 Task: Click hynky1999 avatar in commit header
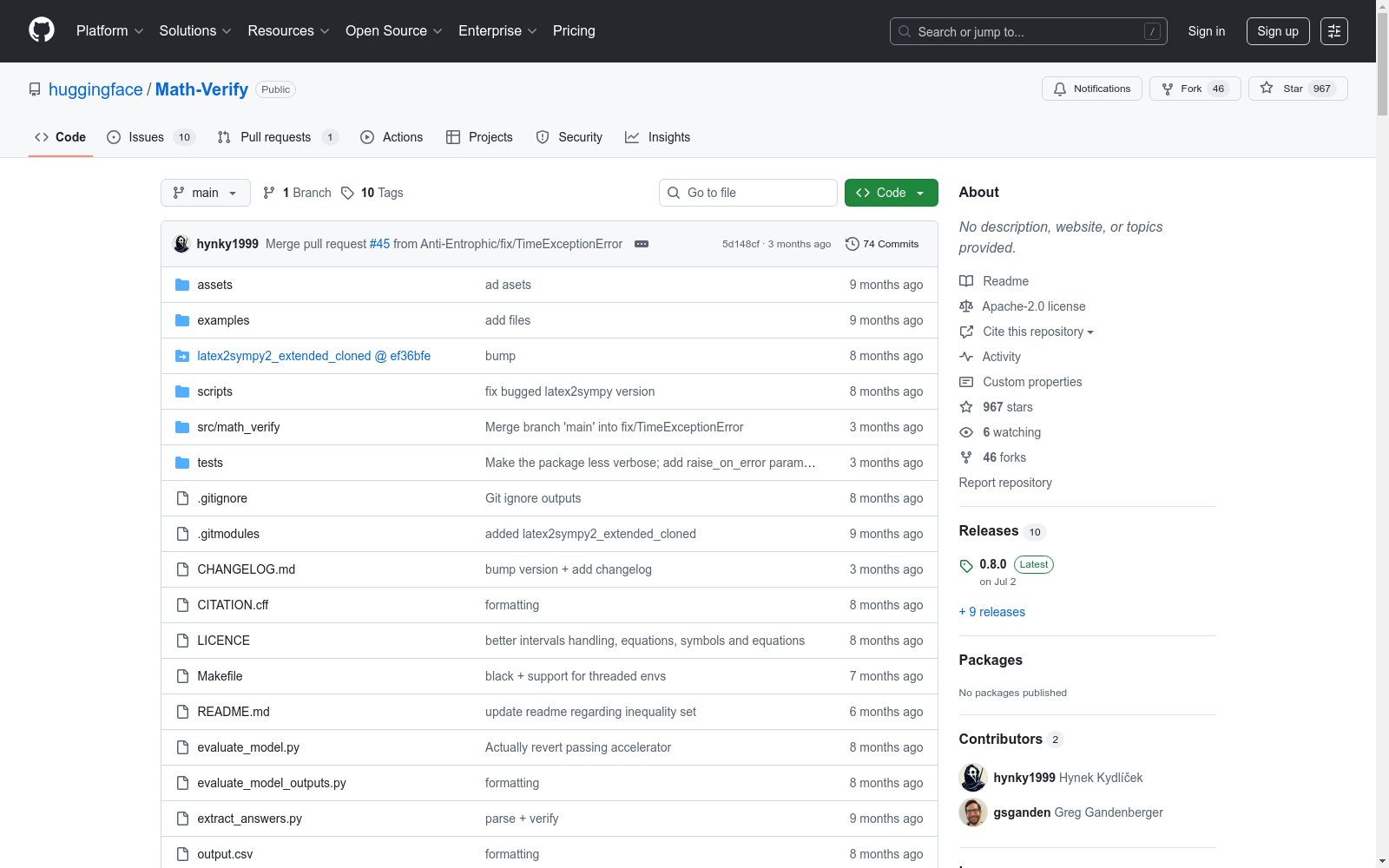[x=181, y=244]
